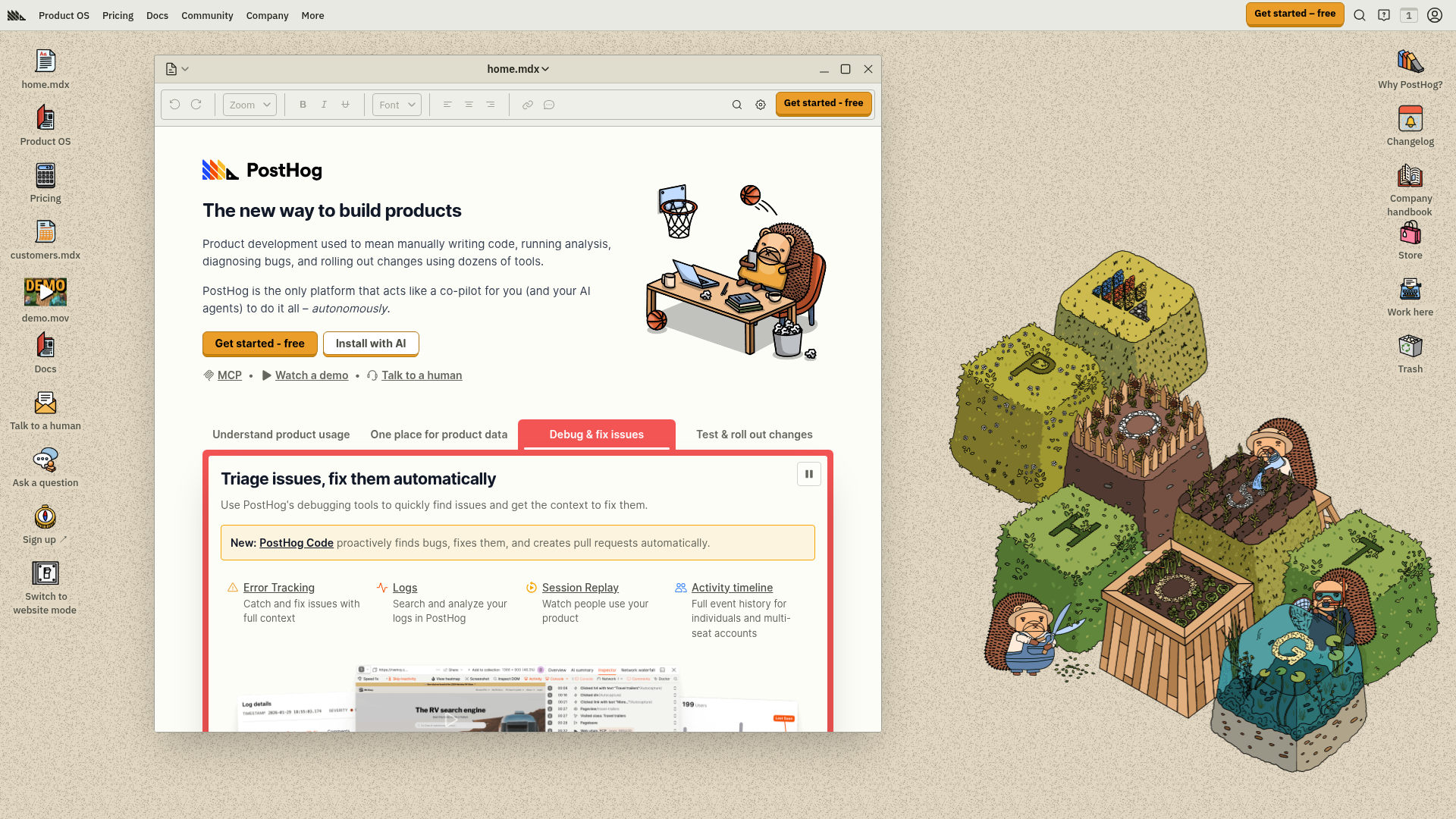
Task: Insert a link with toolbar icon
Action: pyautogui.click(x=528, y=105)
